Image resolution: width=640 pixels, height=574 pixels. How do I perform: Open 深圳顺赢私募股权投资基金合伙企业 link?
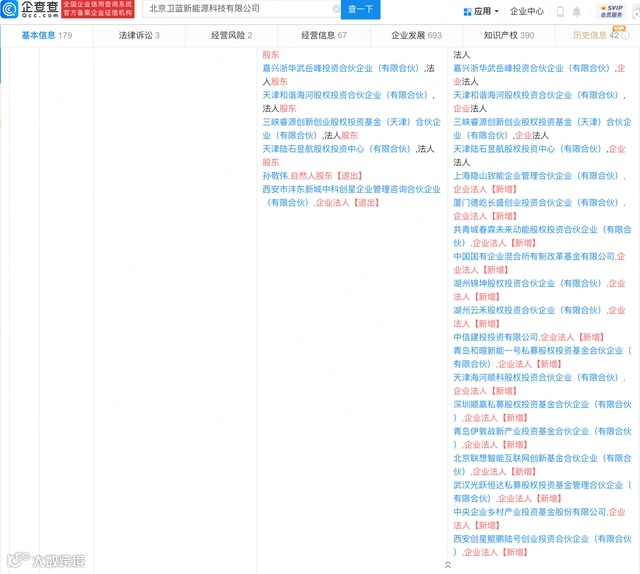(542, 411)
